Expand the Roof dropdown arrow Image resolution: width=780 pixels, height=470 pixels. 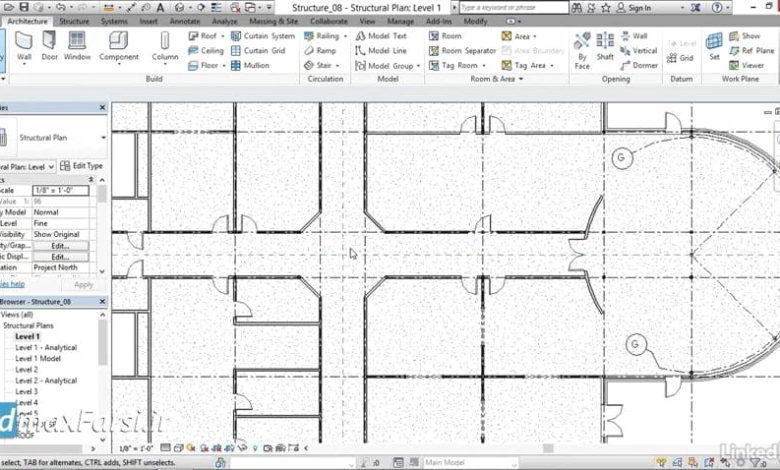222,36
